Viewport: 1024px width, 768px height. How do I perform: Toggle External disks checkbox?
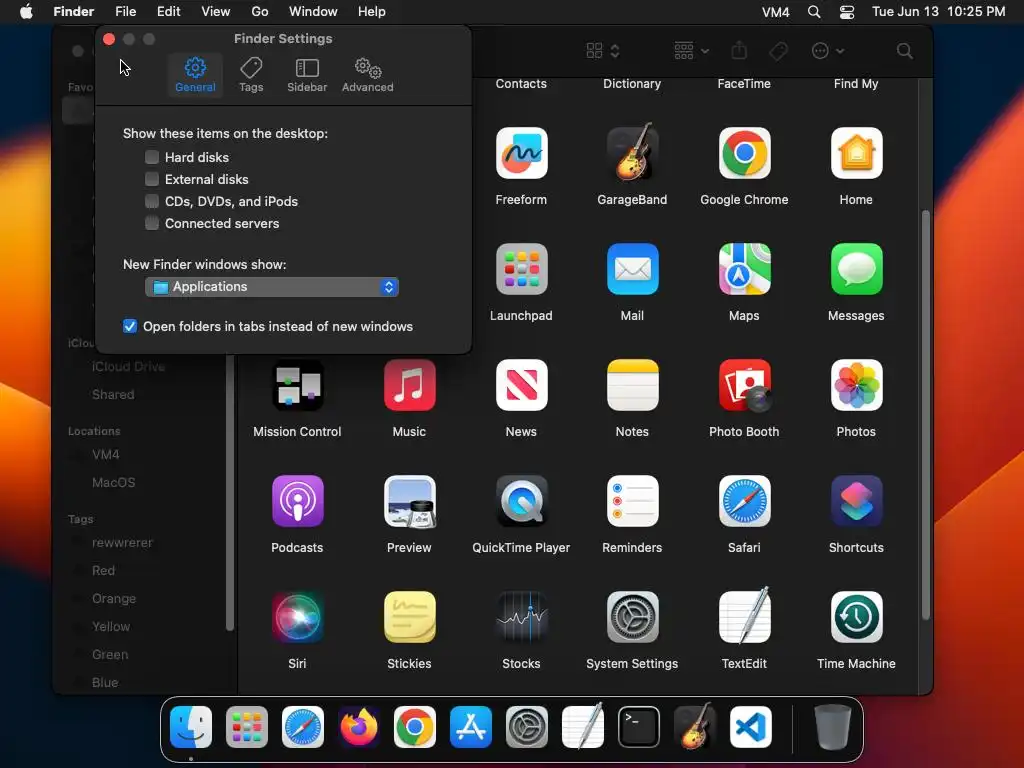(x=152, y=179)
